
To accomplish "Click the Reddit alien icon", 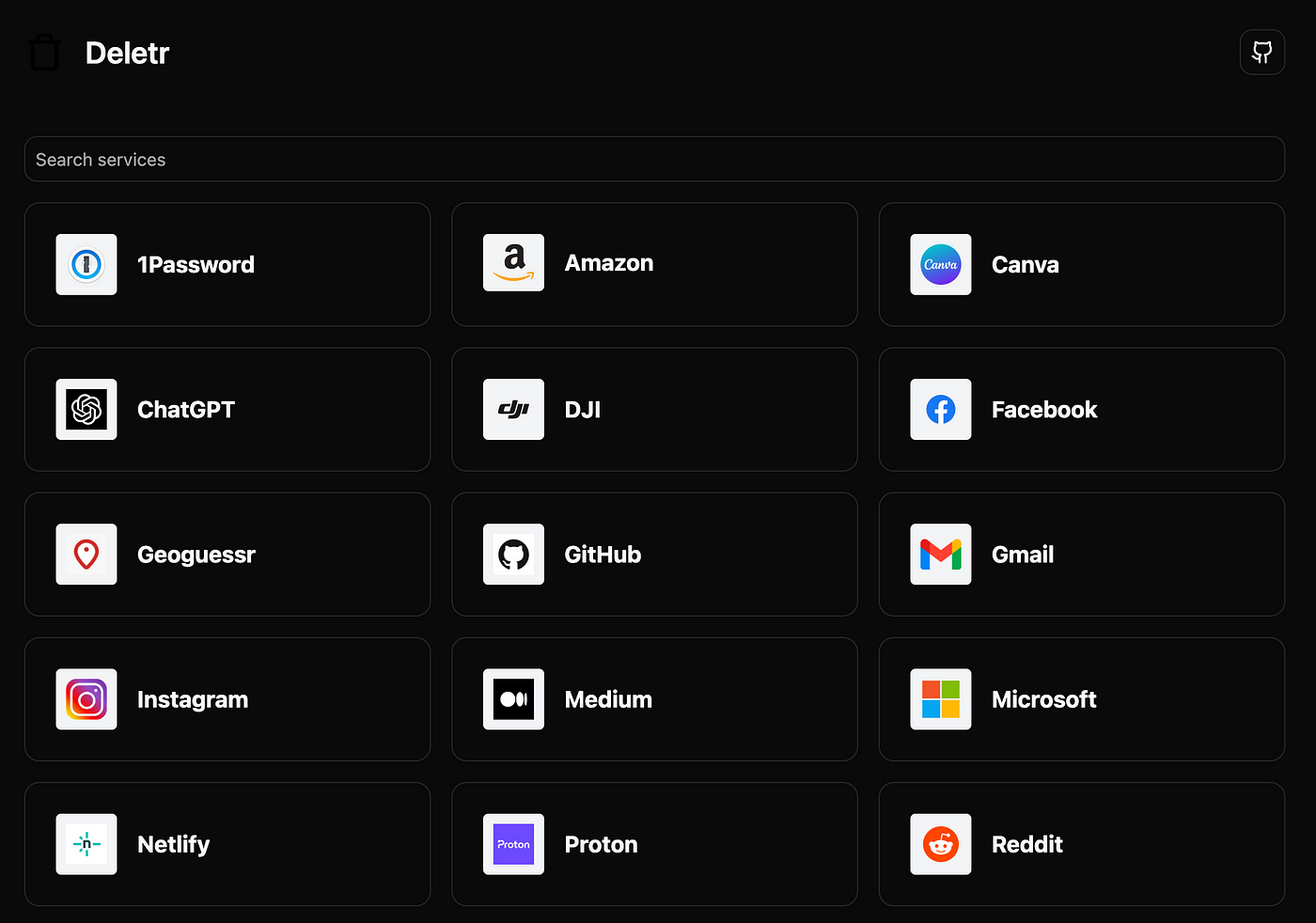I will click(941, 843).
